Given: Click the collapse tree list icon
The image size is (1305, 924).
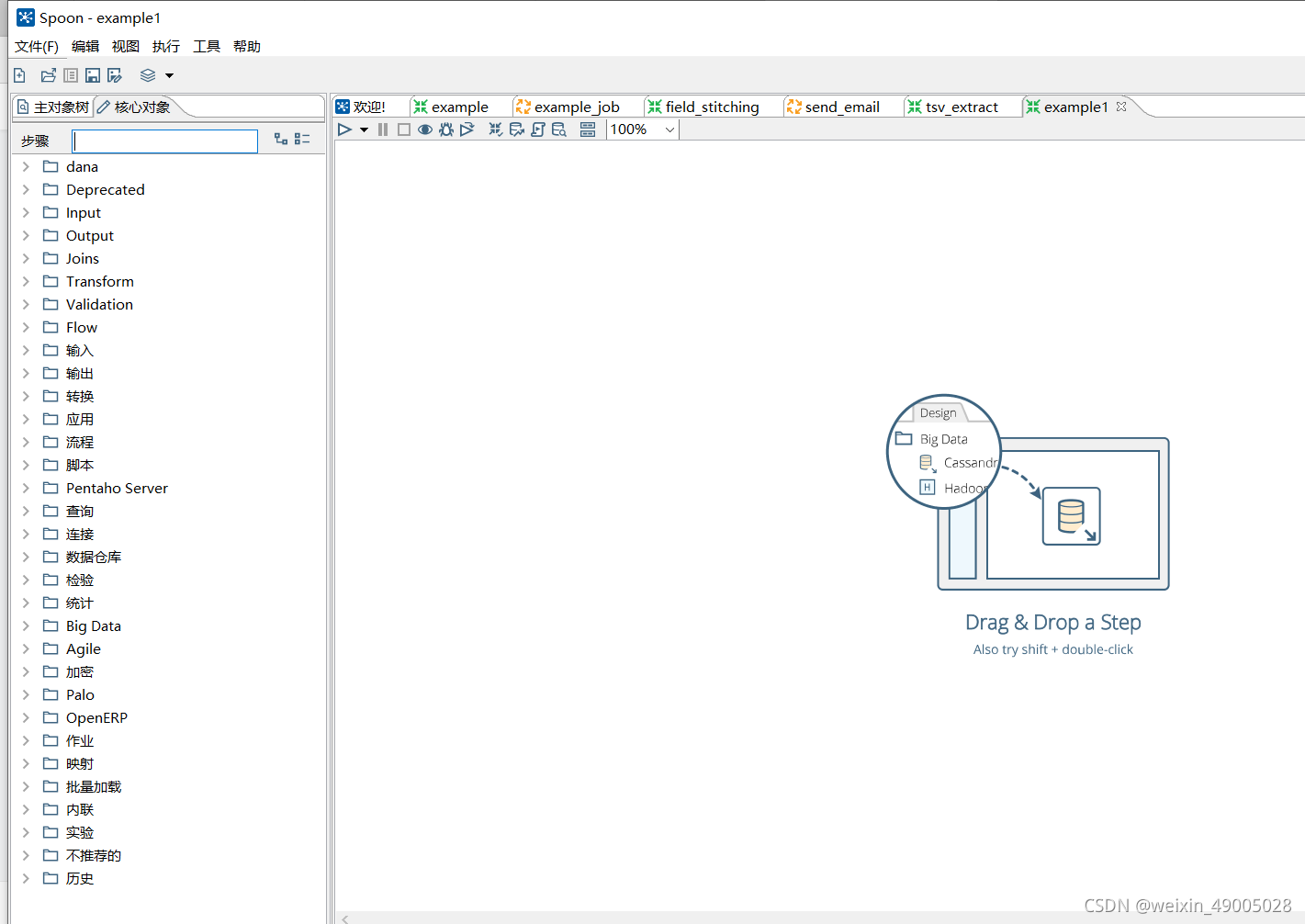Looking at the screenshot, I should [302, 139].
